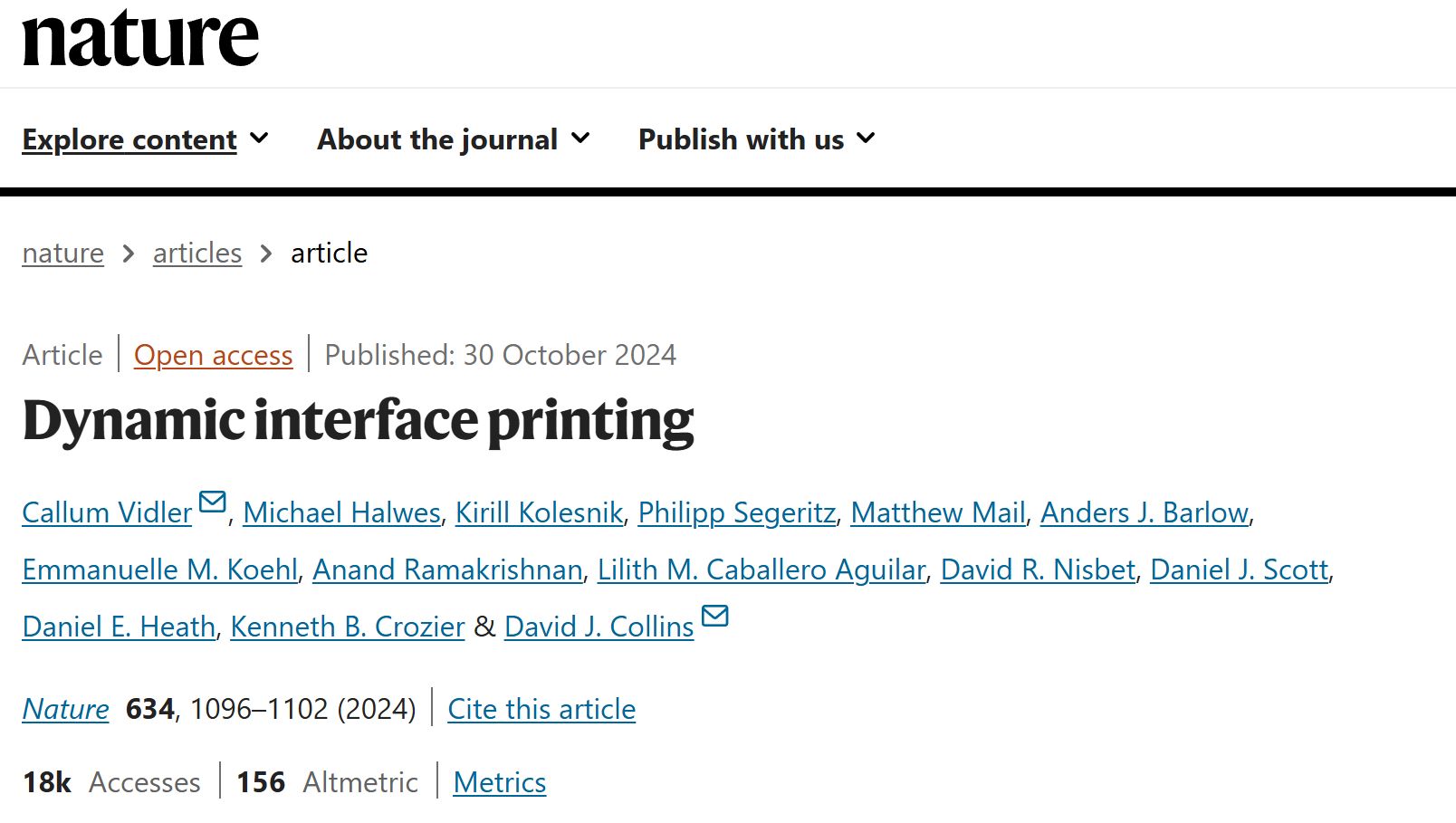The width and height of the screenshot is (1456, 823).
Task: Click author Daniel E. Heath
Action: (x=119, y=627)
